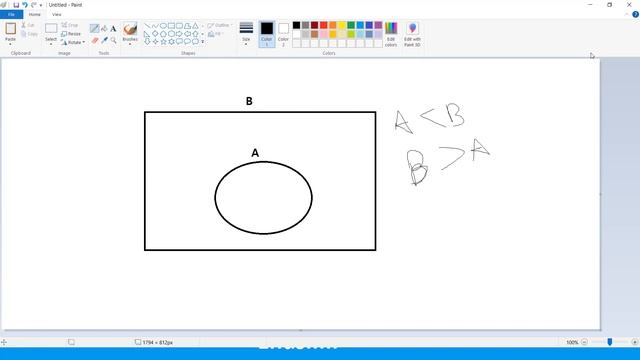Choose the dark red color swatch
Screen dimensions: 640x360
314,25
